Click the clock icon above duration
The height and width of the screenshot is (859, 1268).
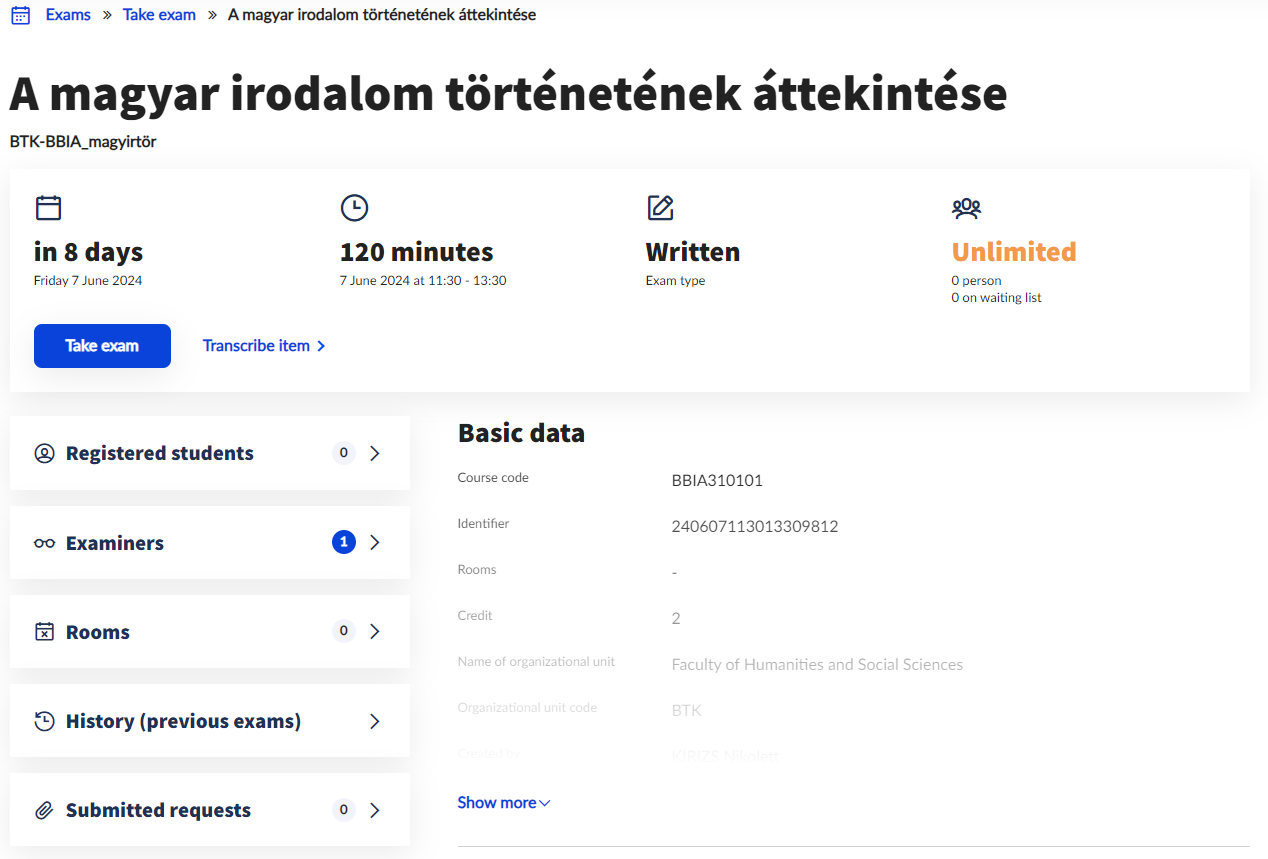click(354, 208)
